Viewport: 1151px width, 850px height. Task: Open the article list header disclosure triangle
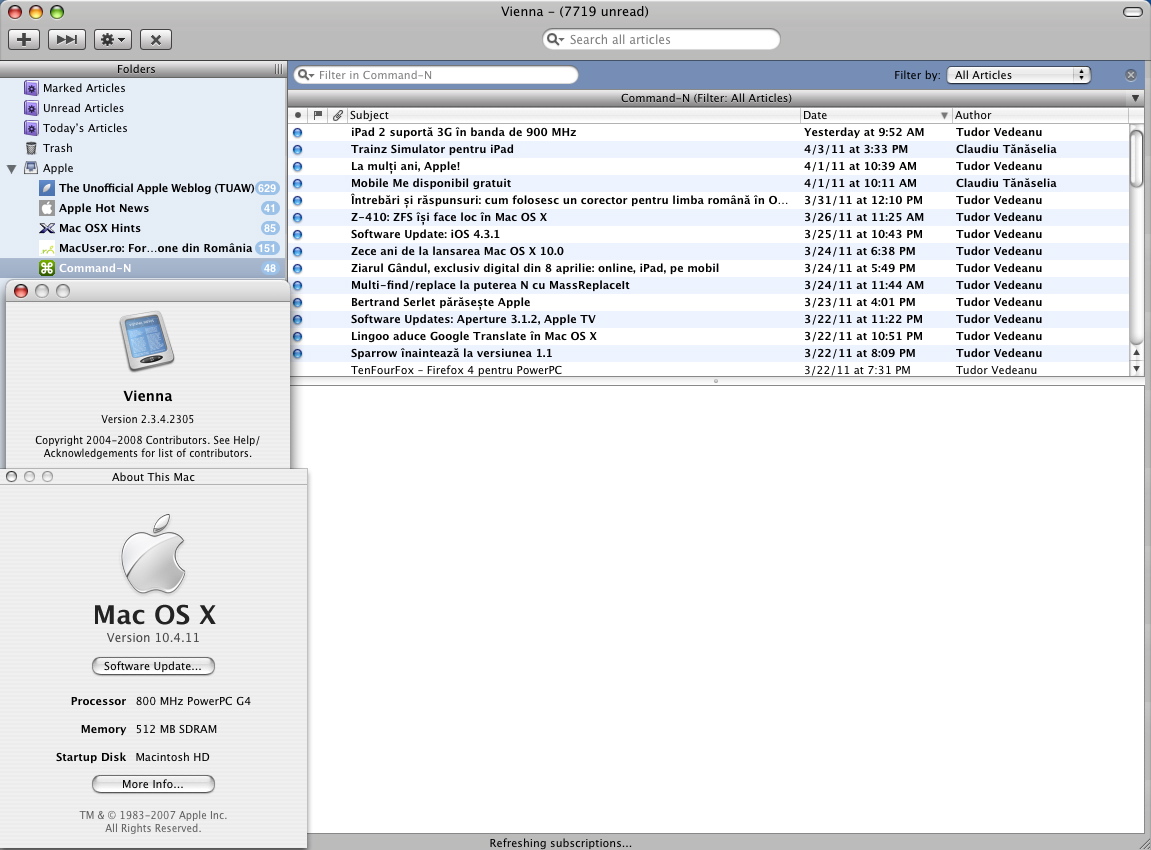click(x=1135, y=98)
